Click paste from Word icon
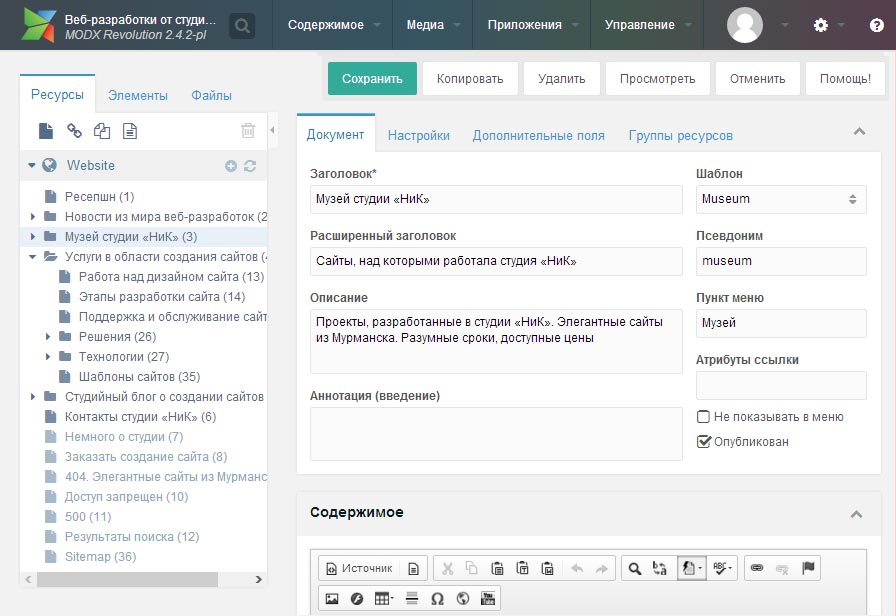Screen dimensions: 896x616 coord(547,568)
